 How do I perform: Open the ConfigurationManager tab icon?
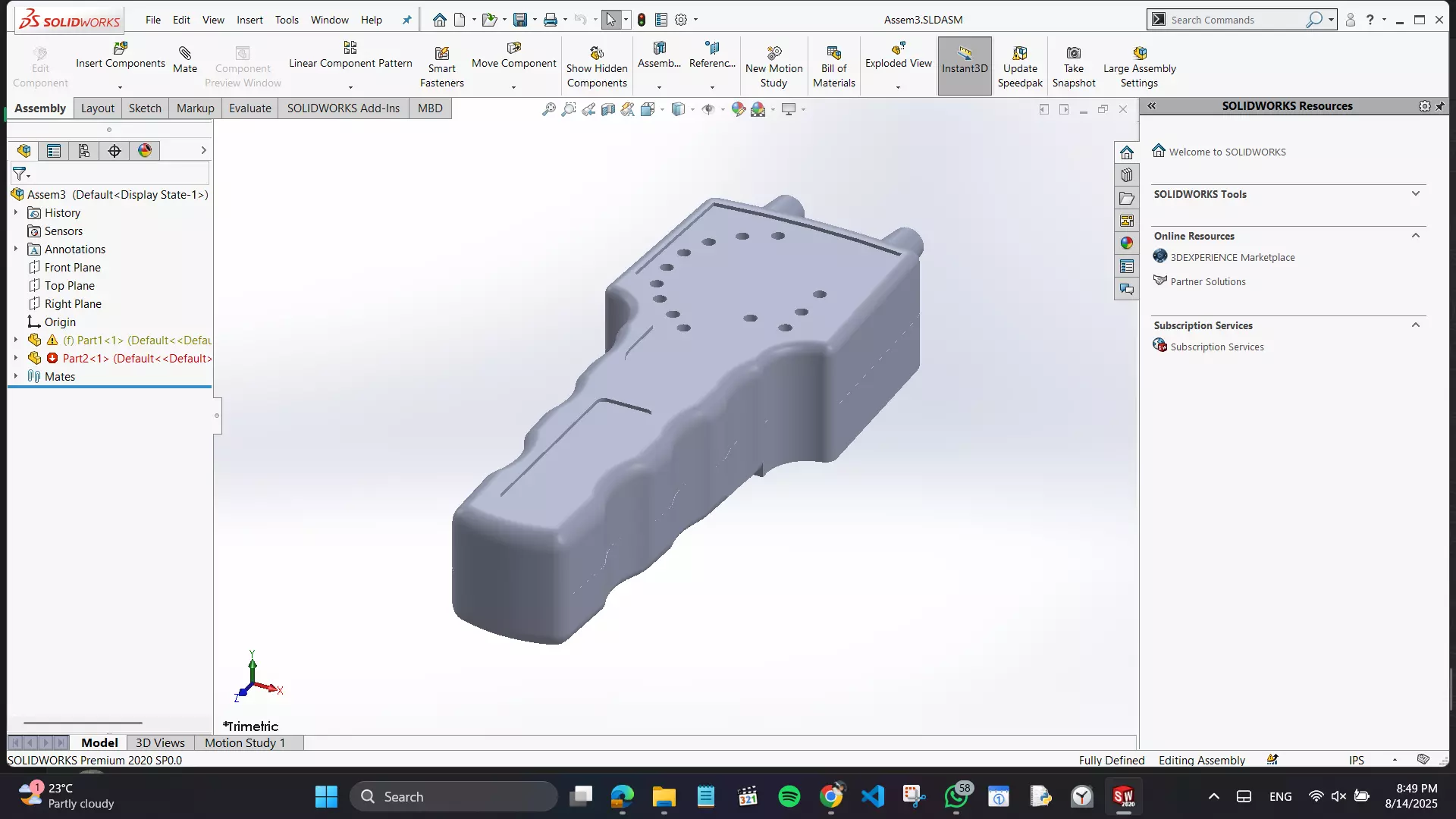(x=84, y=151)
